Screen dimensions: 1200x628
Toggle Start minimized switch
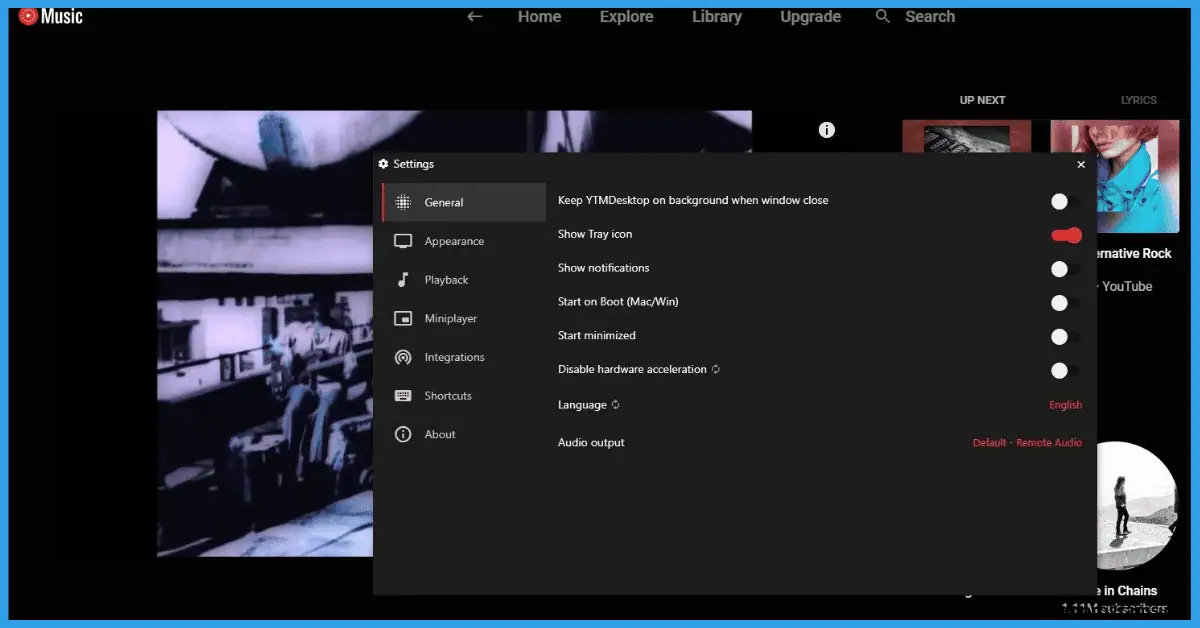pyautogui.click(x=1065, y=337)
